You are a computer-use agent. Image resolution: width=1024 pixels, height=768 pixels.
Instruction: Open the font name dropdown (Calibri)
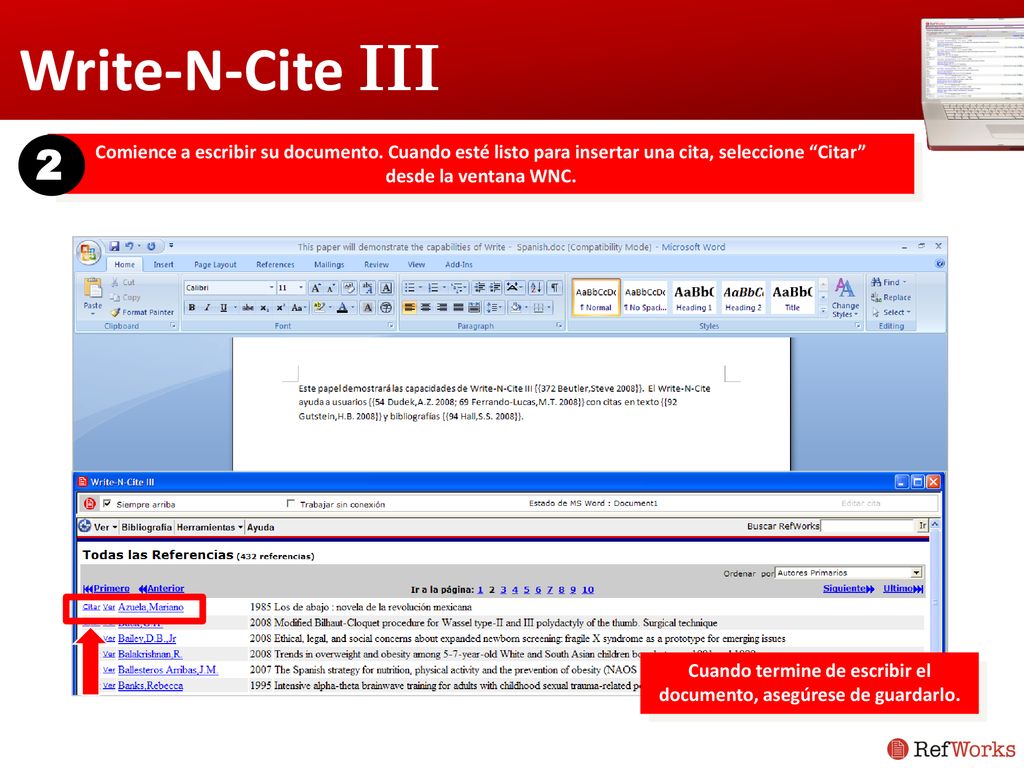[x=271, y=288]
